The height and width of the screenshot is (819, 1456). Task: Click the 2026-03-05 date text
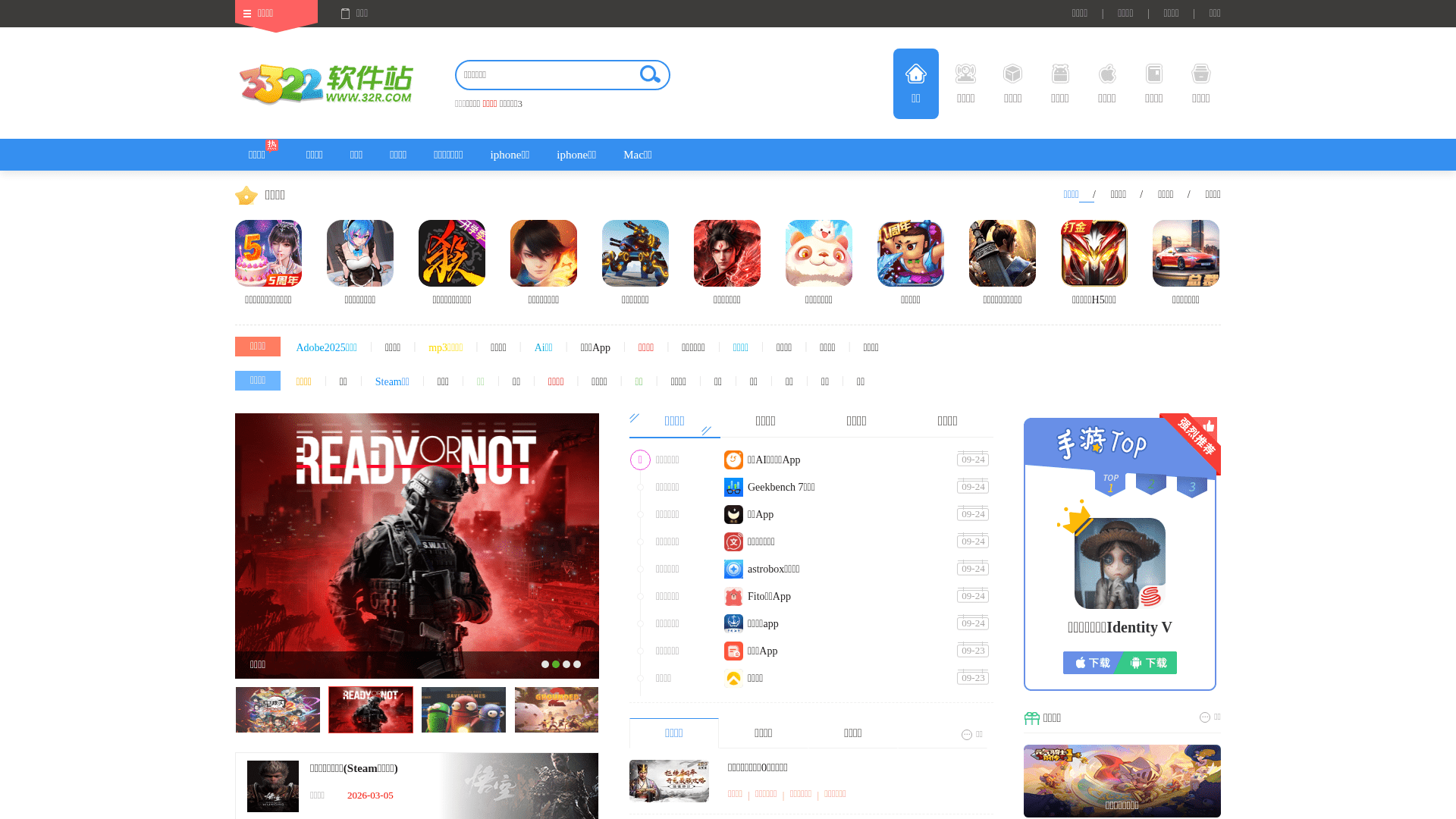(x=370, y=795)
